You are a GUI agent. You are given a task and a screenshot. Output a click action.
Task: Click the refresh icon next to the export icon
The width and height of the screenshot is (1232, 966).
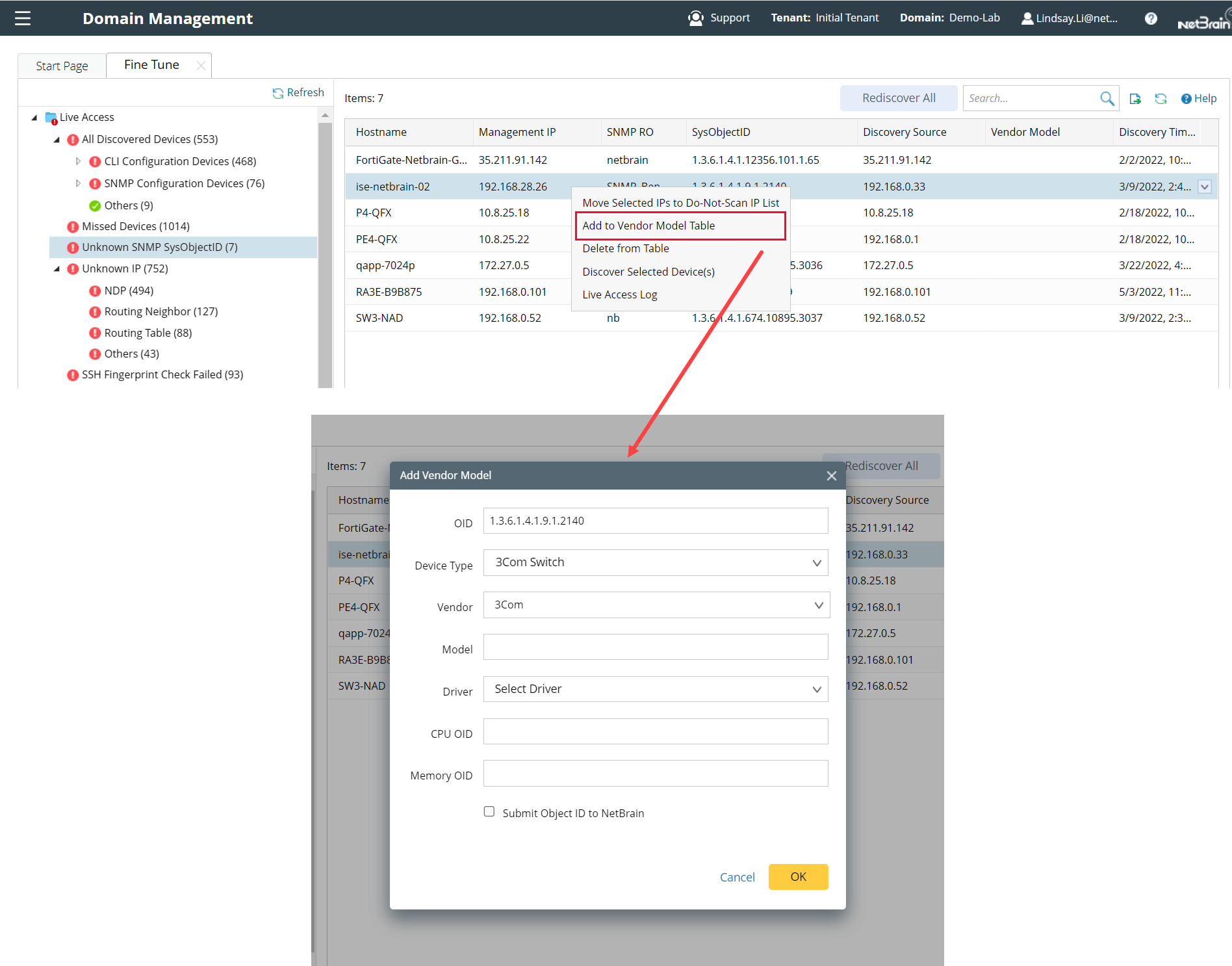point(1161,98)
